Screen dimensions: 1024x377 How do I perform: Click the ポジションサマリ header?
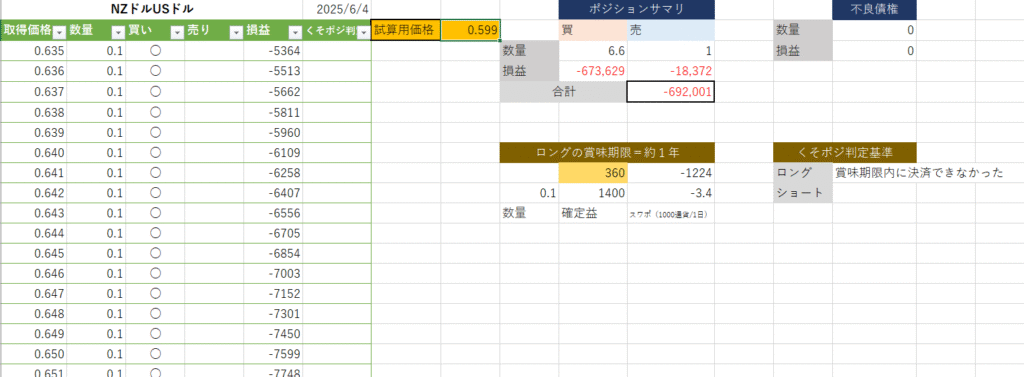637,10
